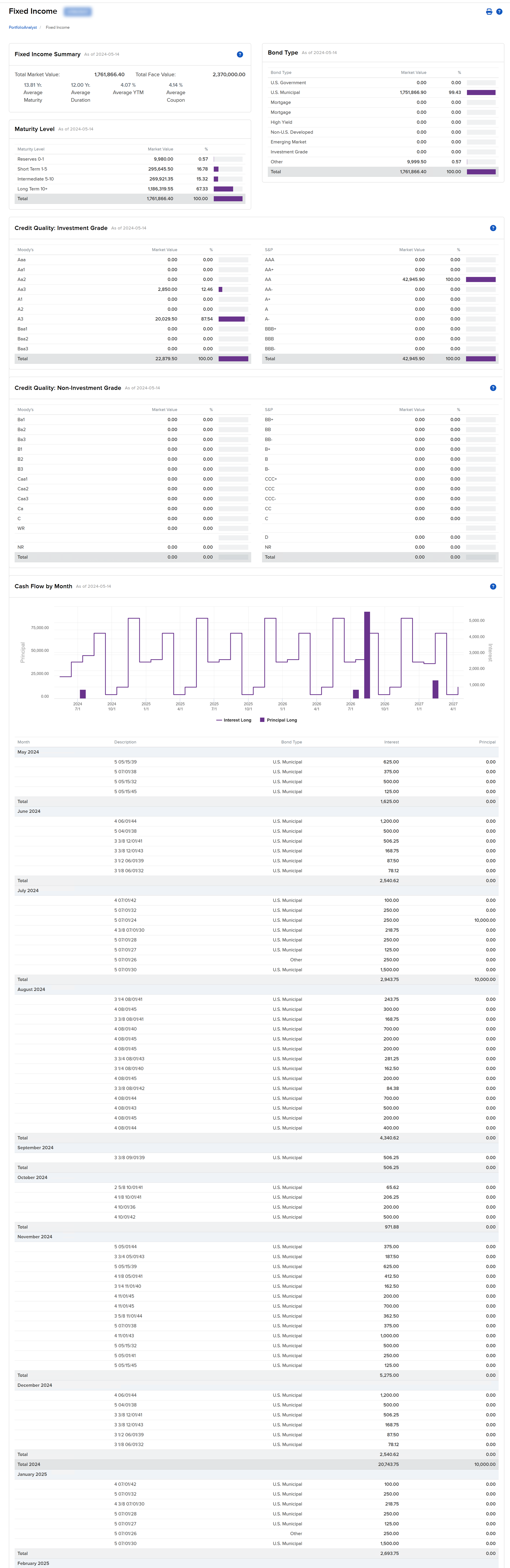The height and width of the screenshot is (1568, 510).
Task: Select the January 2025 month group row
Action: (x=256, y=1474)
